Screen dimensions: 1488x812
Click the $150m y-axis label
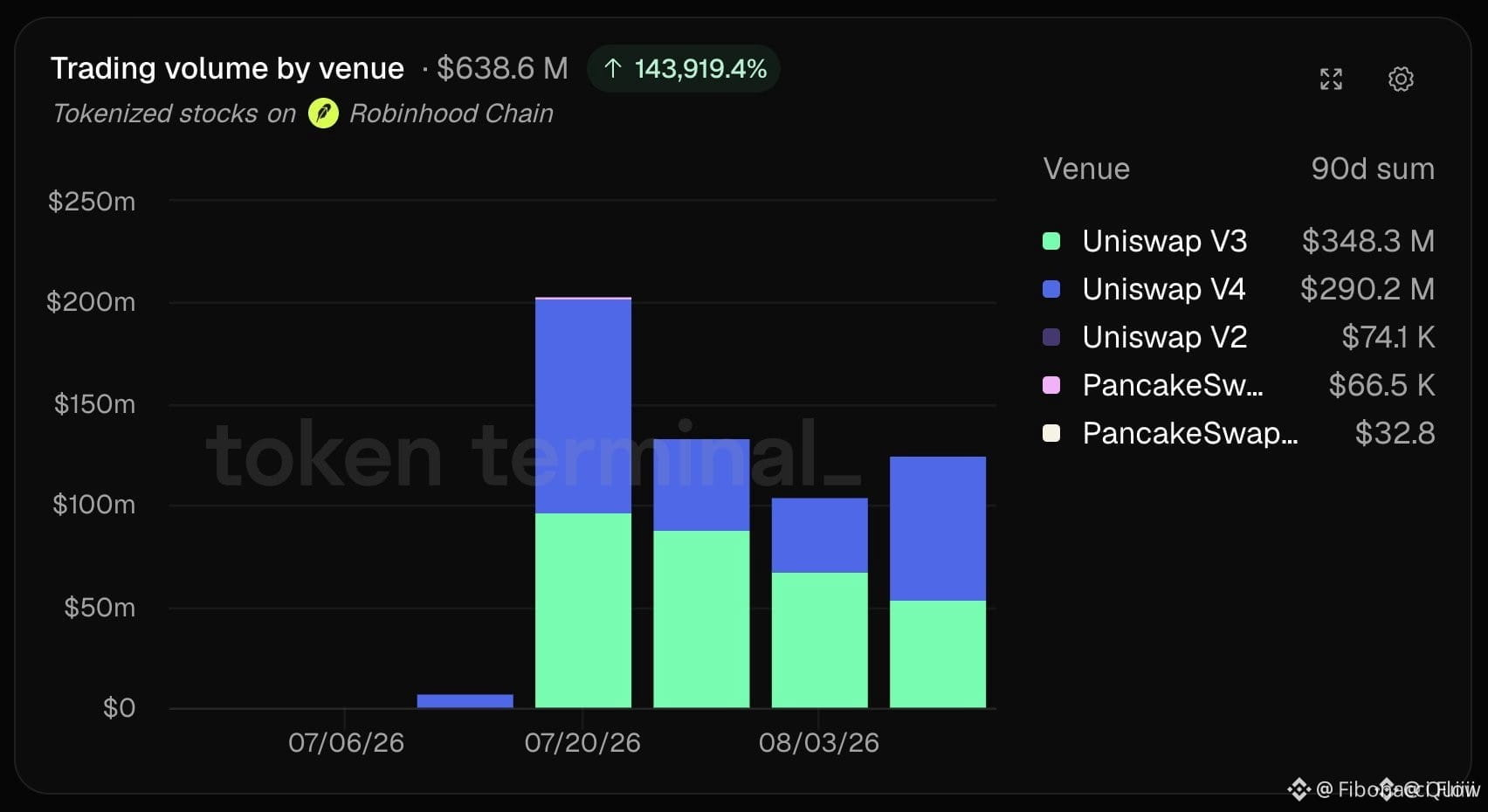[x=95, y=404]
